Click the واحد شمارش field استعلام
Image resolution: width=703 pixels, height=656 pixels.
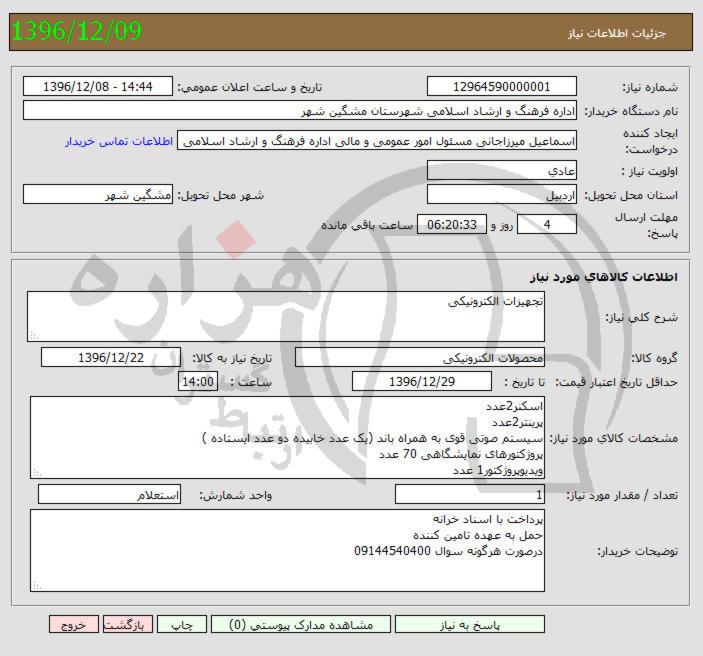(x=109, y=494)
